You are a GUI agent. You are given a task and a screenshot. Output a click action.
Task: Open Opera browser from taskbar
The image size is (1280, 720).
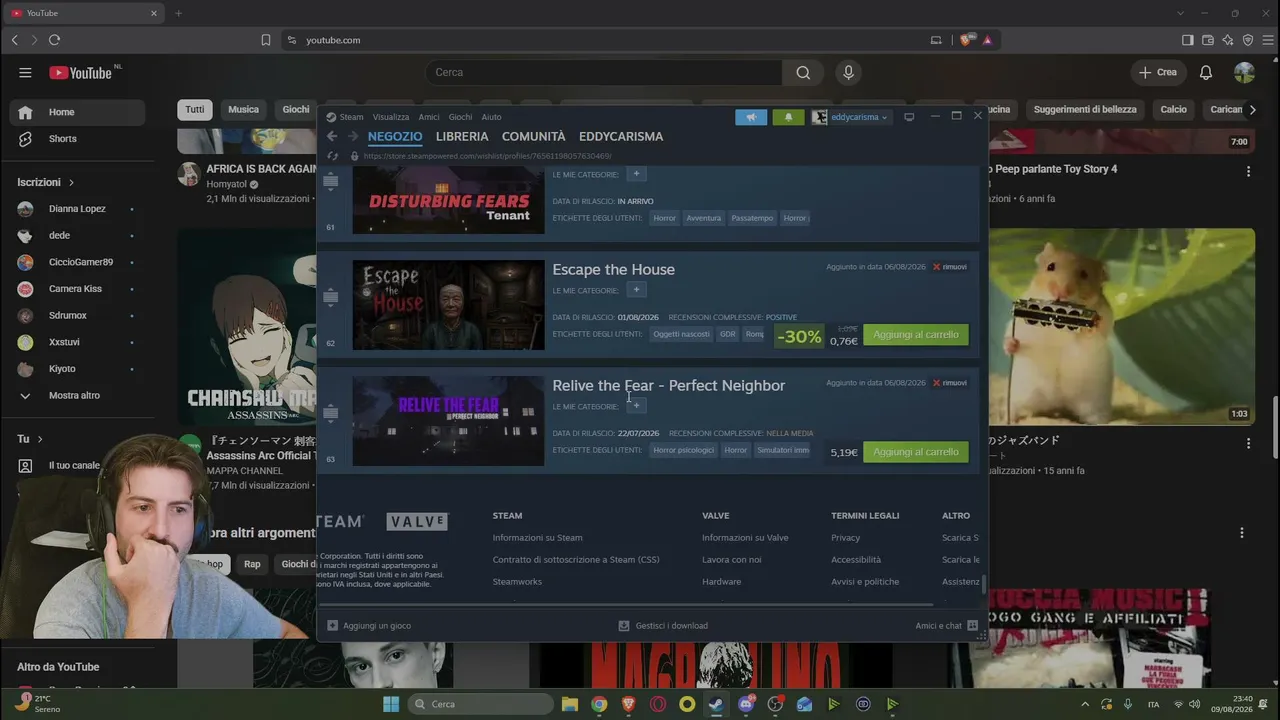[x=658, y=704]
